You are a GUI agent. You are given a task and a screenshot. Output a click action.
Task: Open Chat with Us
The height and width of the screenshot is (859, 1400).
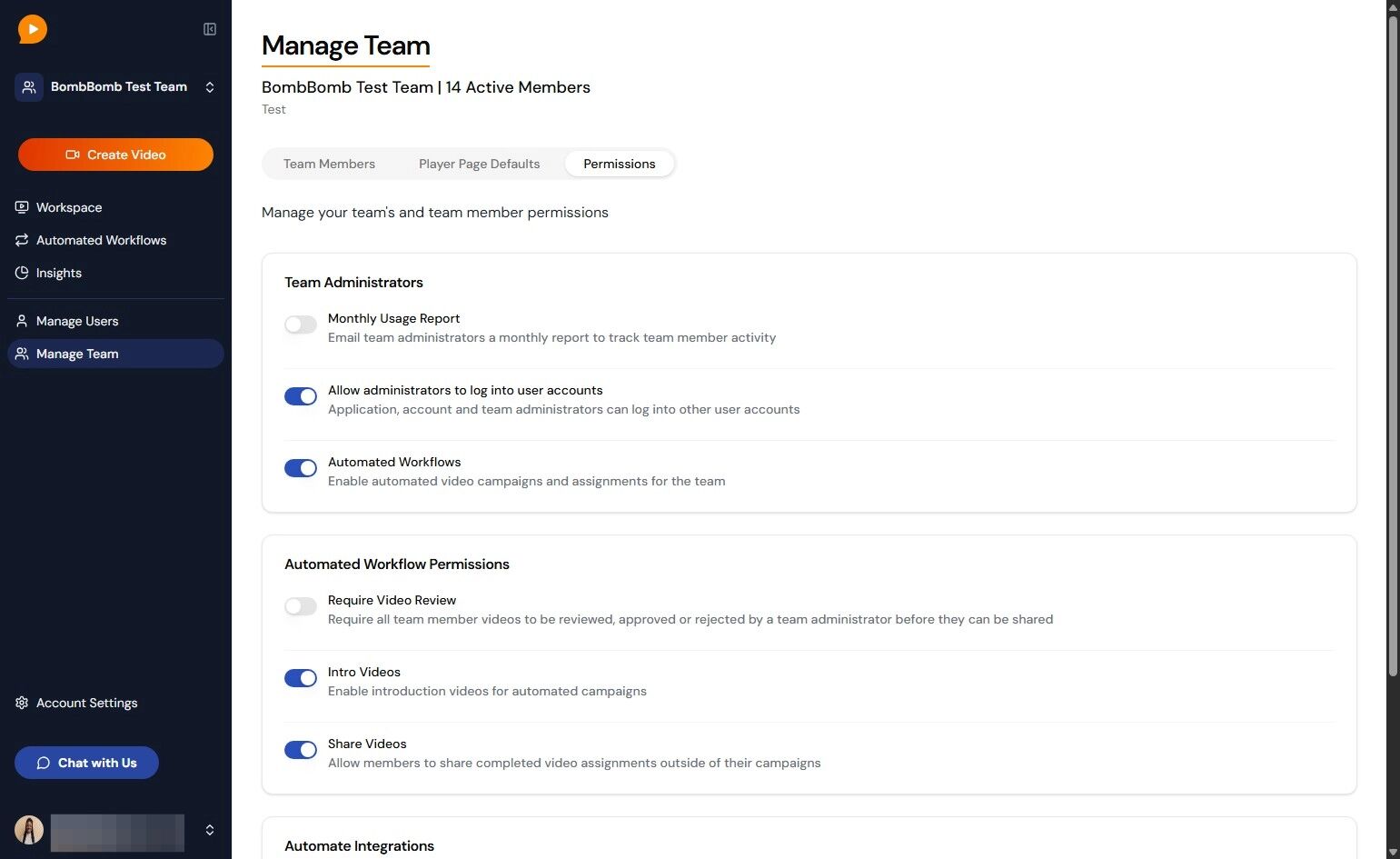86,763
